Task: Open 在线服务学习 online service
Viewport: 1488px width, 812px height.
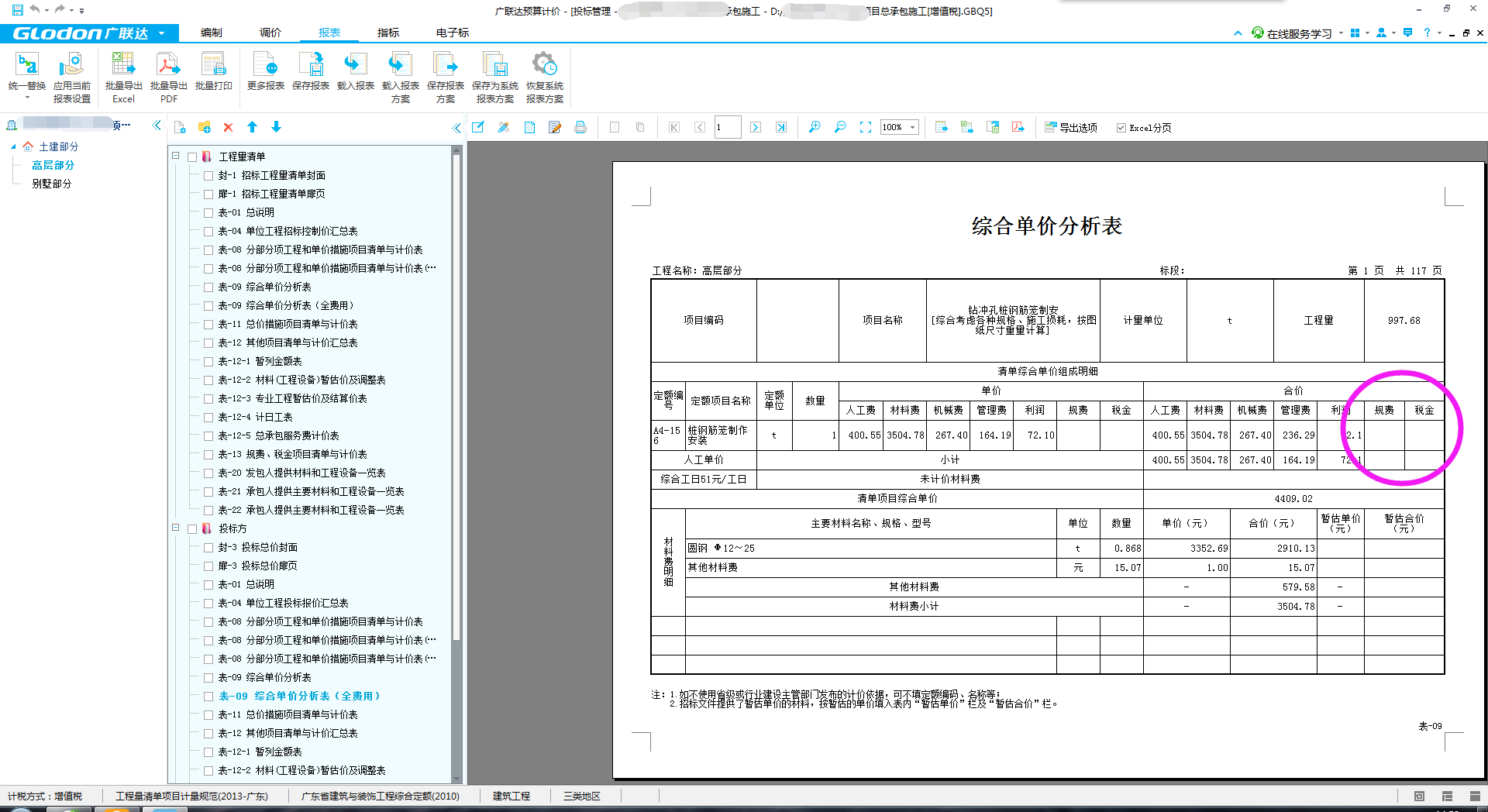Action: coord(1292,33)
